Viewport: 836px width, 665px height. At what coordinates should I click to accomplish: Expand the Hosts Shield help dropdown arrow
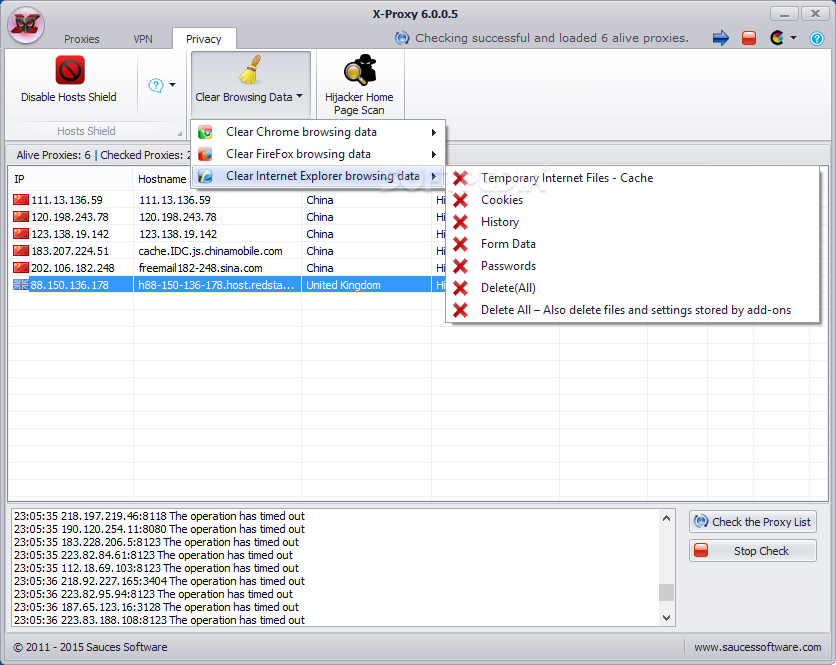(x=172, y=85)
